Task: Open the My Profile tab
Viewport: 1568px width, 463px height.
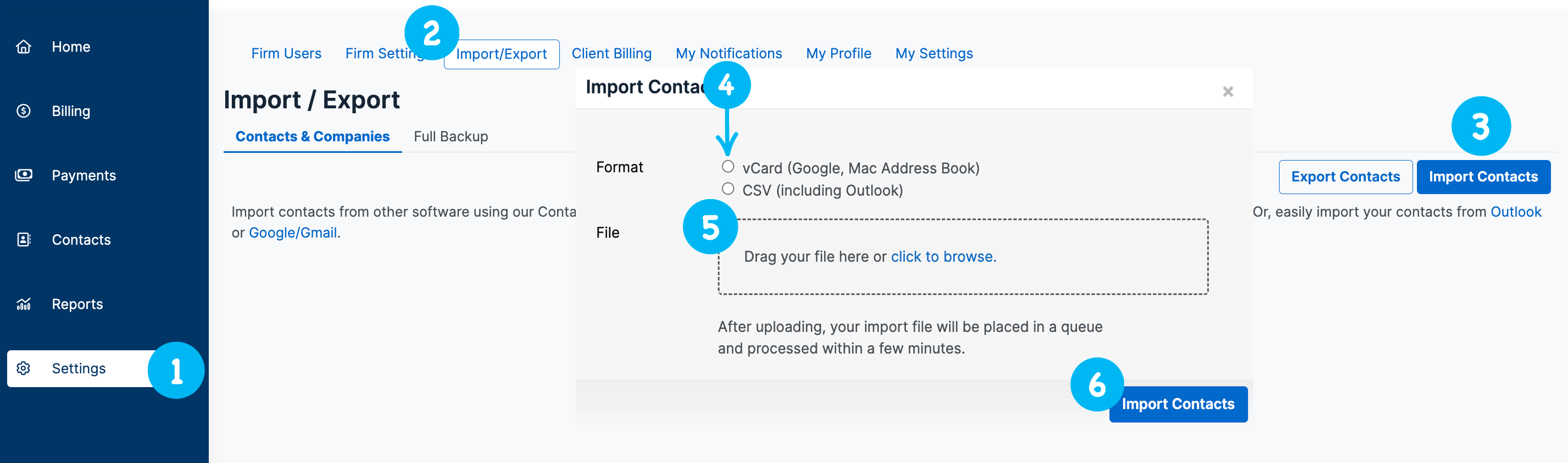Action: (x=838, y=53)
